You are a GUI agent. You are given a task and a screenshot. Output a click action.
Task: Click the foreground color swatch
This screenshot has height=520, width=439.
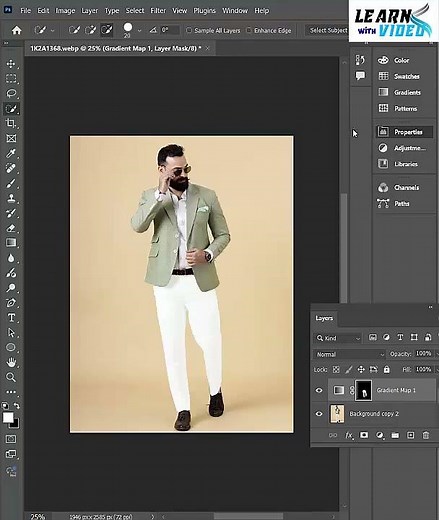8,417
